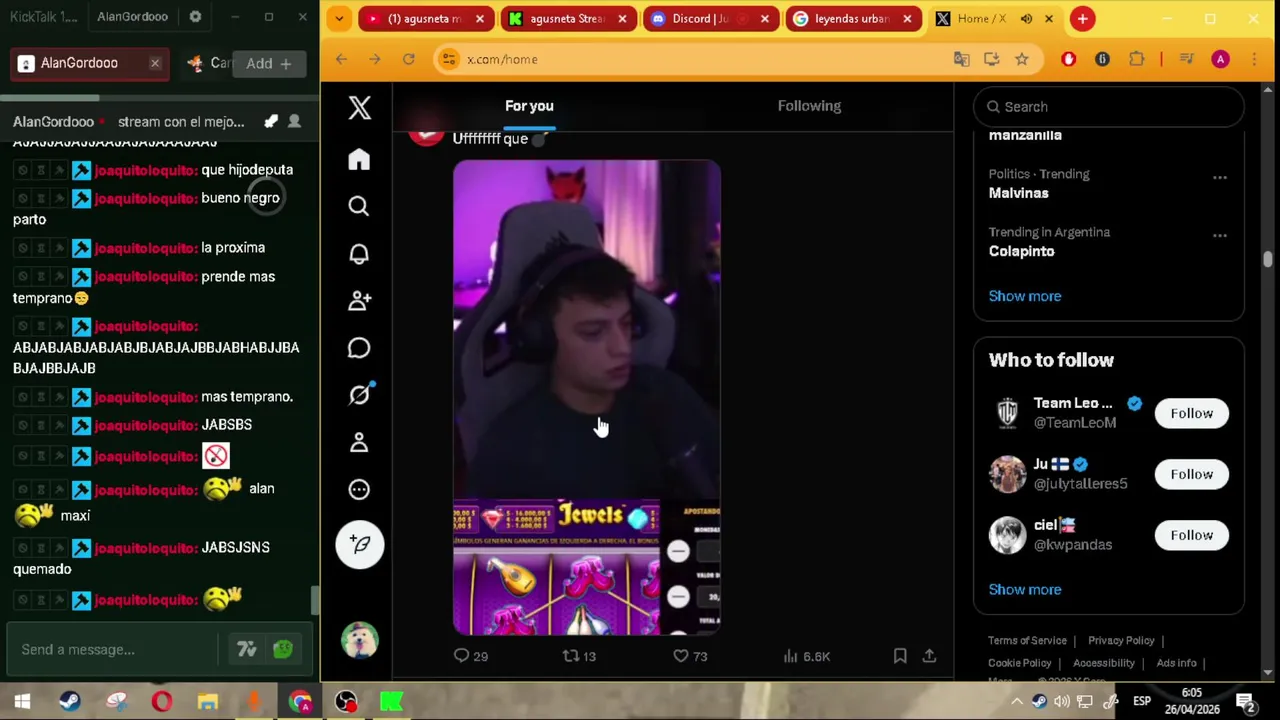1280x720 pixels.
Task: Follow the Ju @julytalleres5 account
Action: [1191, 474]
